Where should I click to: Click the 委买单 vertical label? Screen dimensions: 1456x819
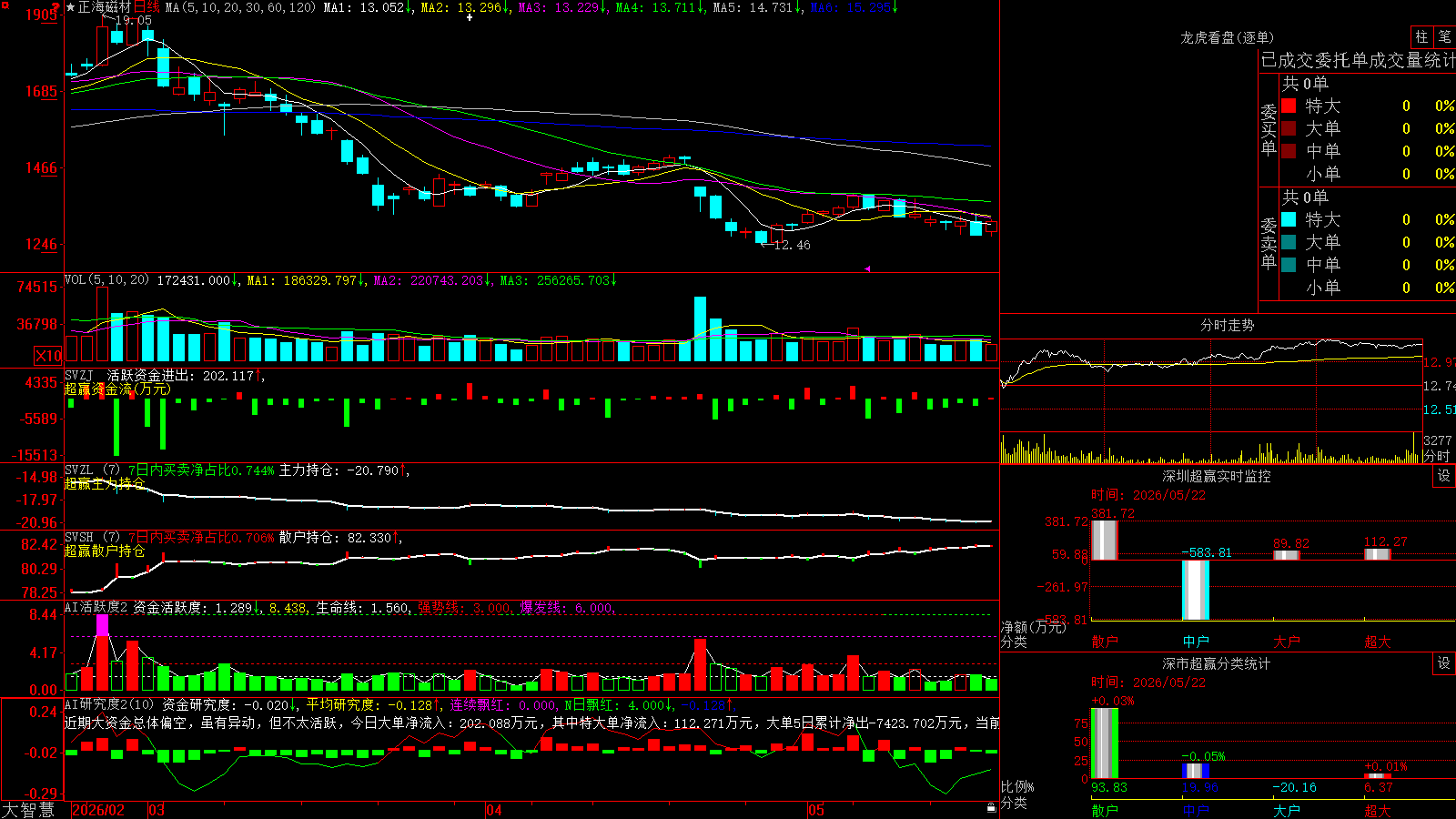click(1269, 130)
